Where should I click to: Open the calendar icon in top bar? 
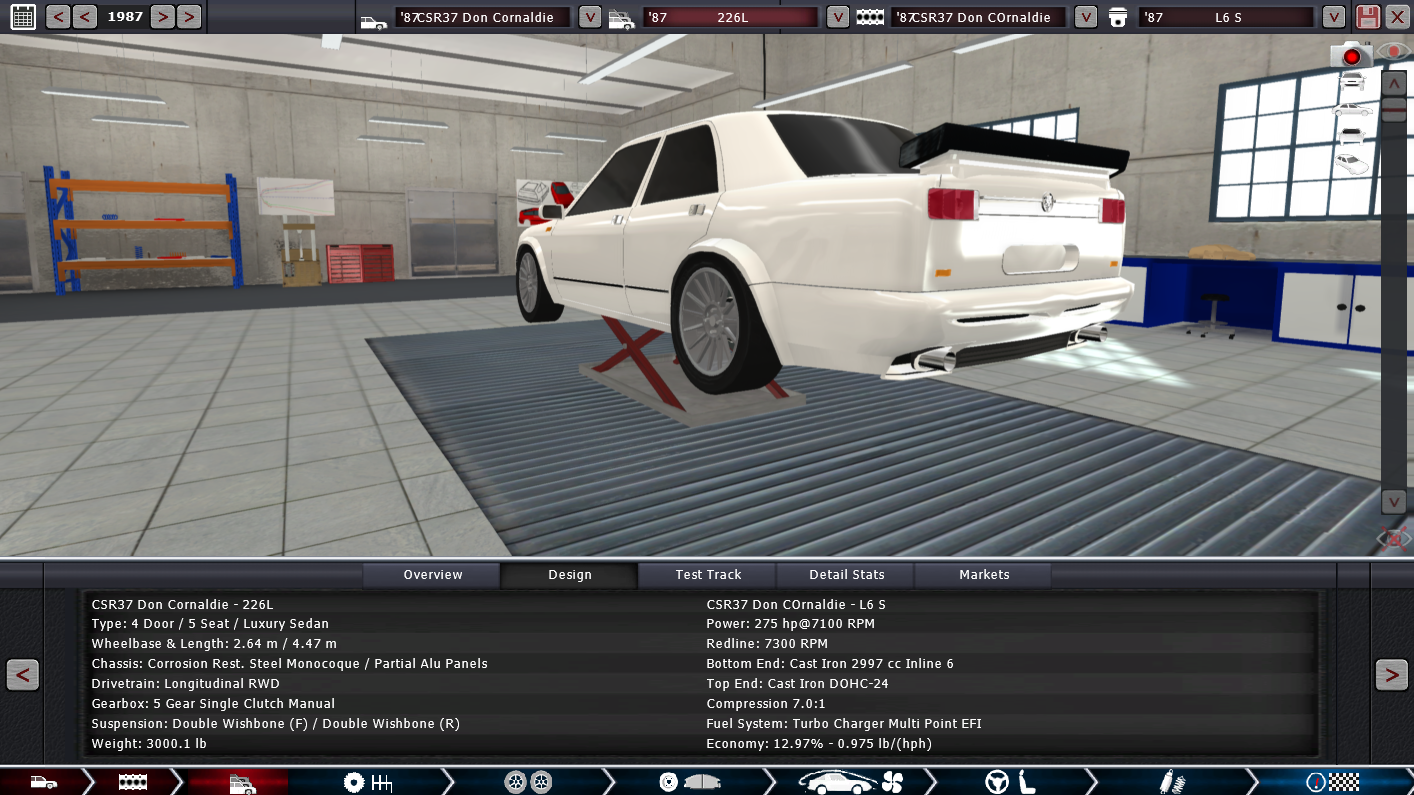coord(22,16)
